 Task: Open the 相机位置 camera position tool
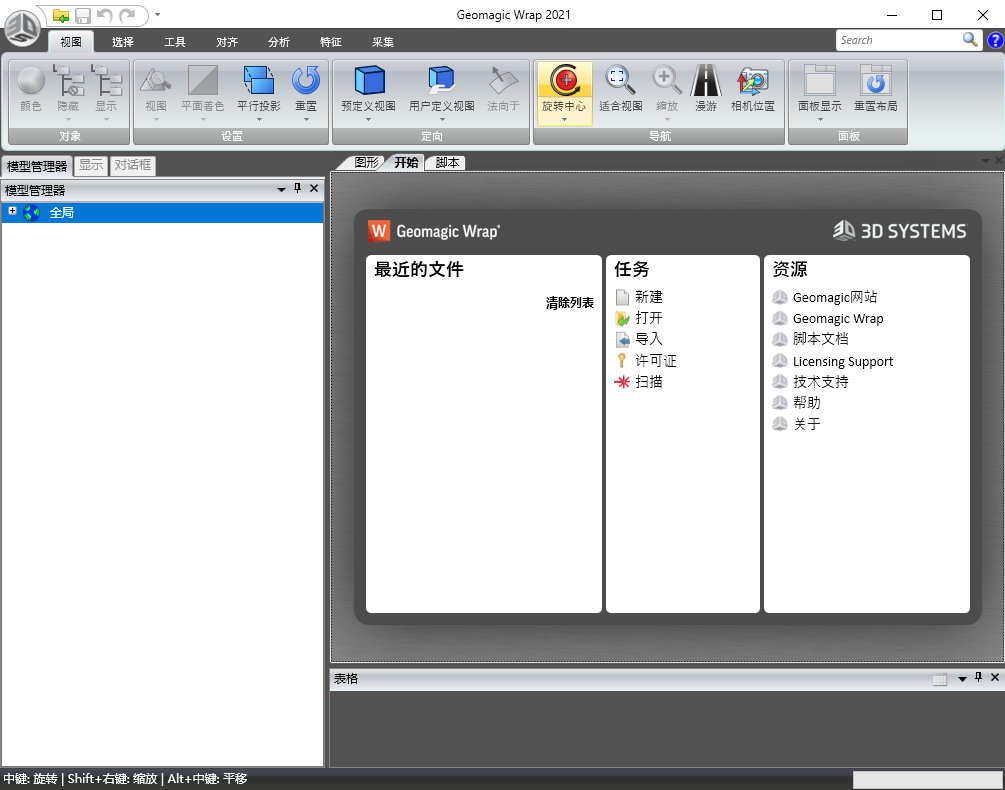752,80
